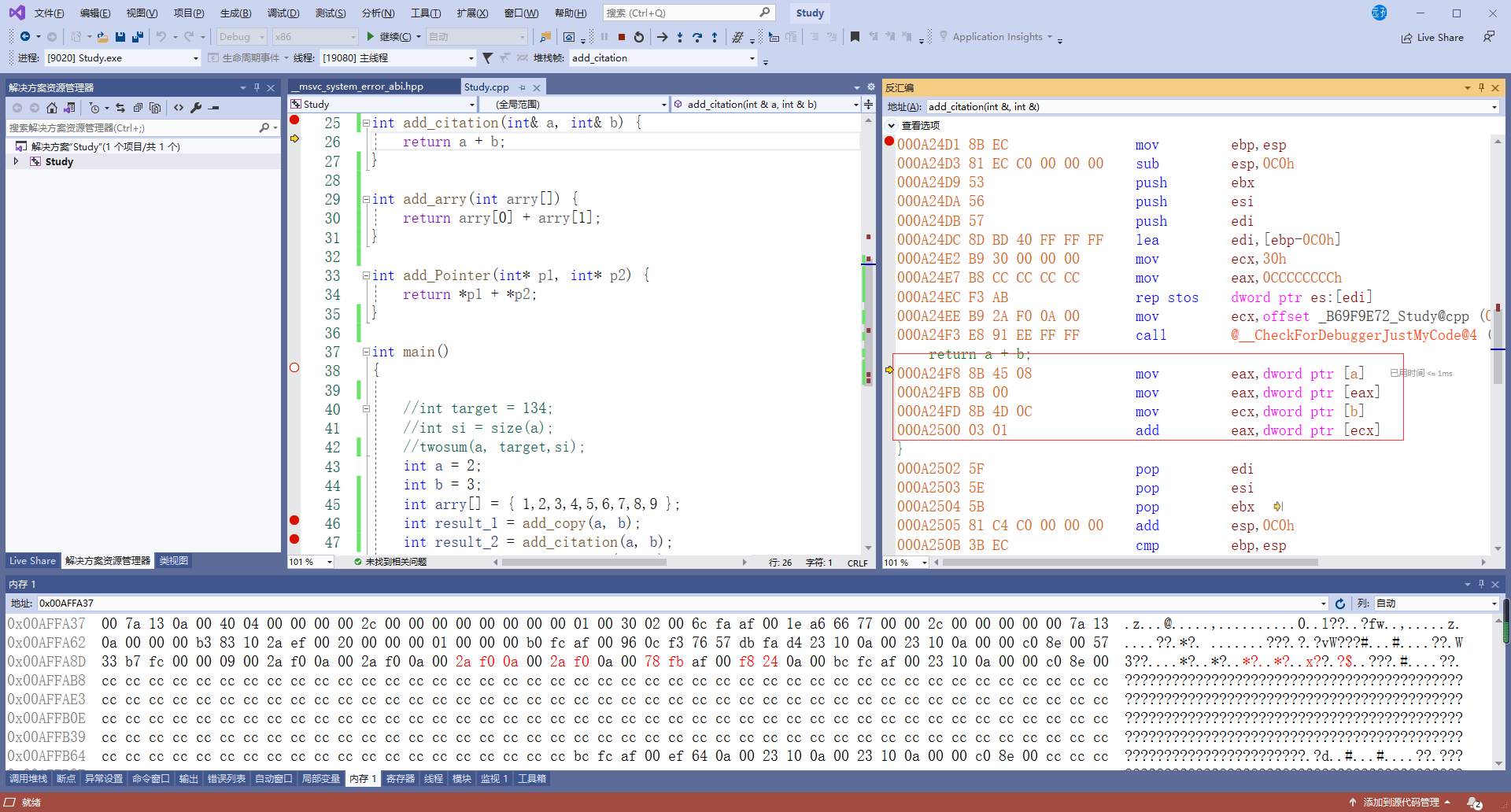This screenshot has width=1511, height=812.
Task: Click the Save file disk icon
Action: pyautogui.click(x=120, y=37)
